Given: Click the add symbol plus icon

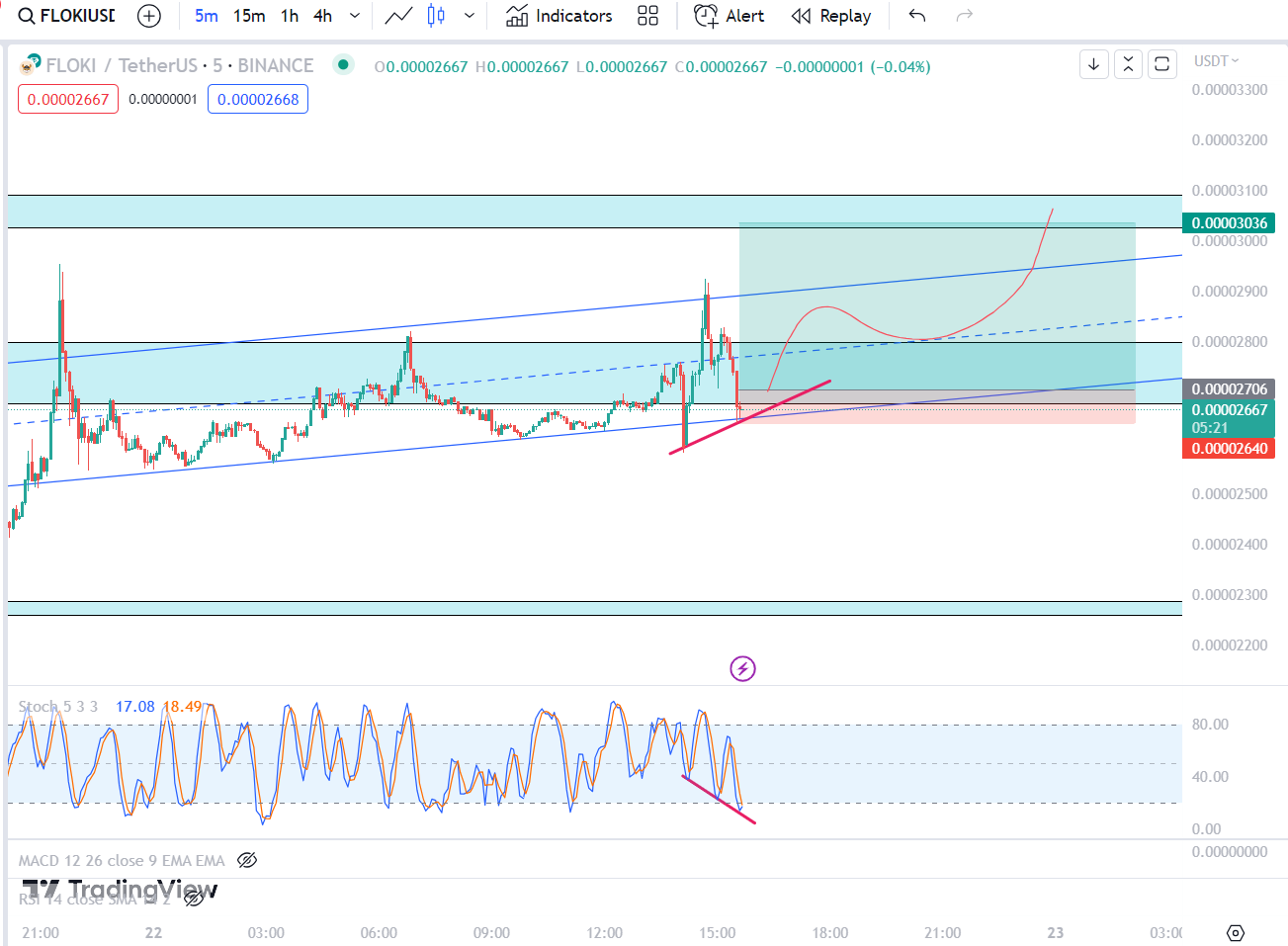Looking at the screenshot, I should [x=149, y=16].
